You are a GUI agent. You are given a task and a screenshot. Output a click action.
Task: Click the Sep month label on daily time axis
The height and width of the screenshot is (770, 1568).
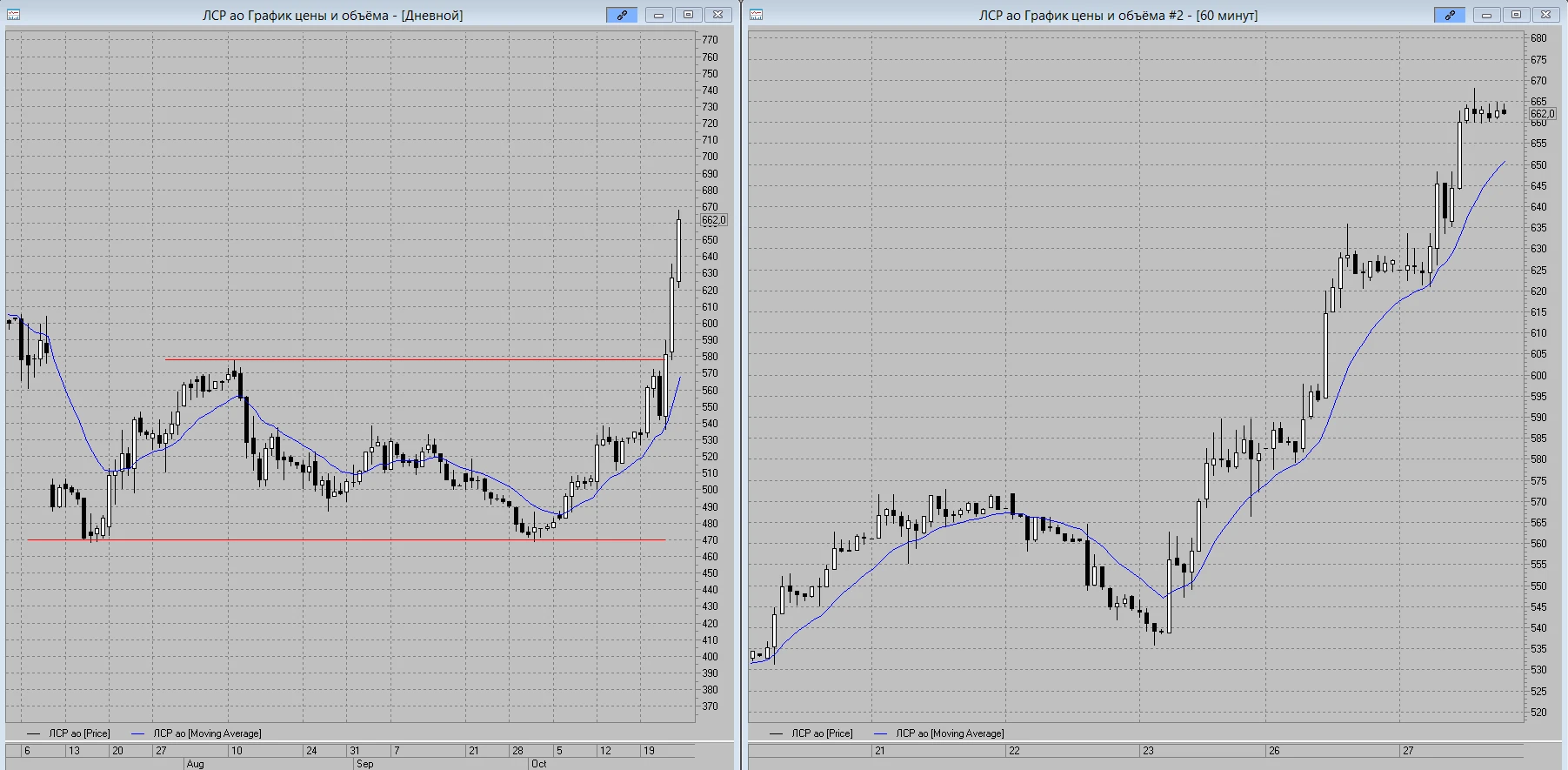[x=364, y=764]
